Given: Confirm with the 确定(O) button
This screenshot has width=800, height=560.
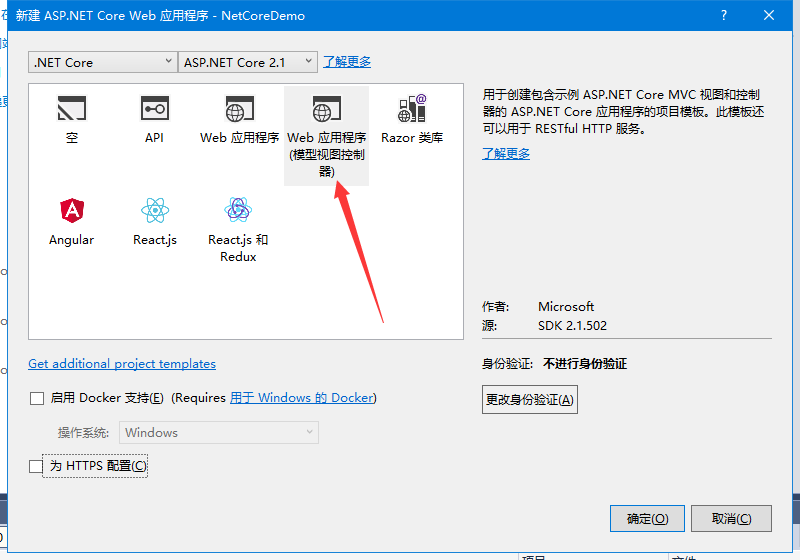Looking at the screenshot, I should [x=647, y=519].
